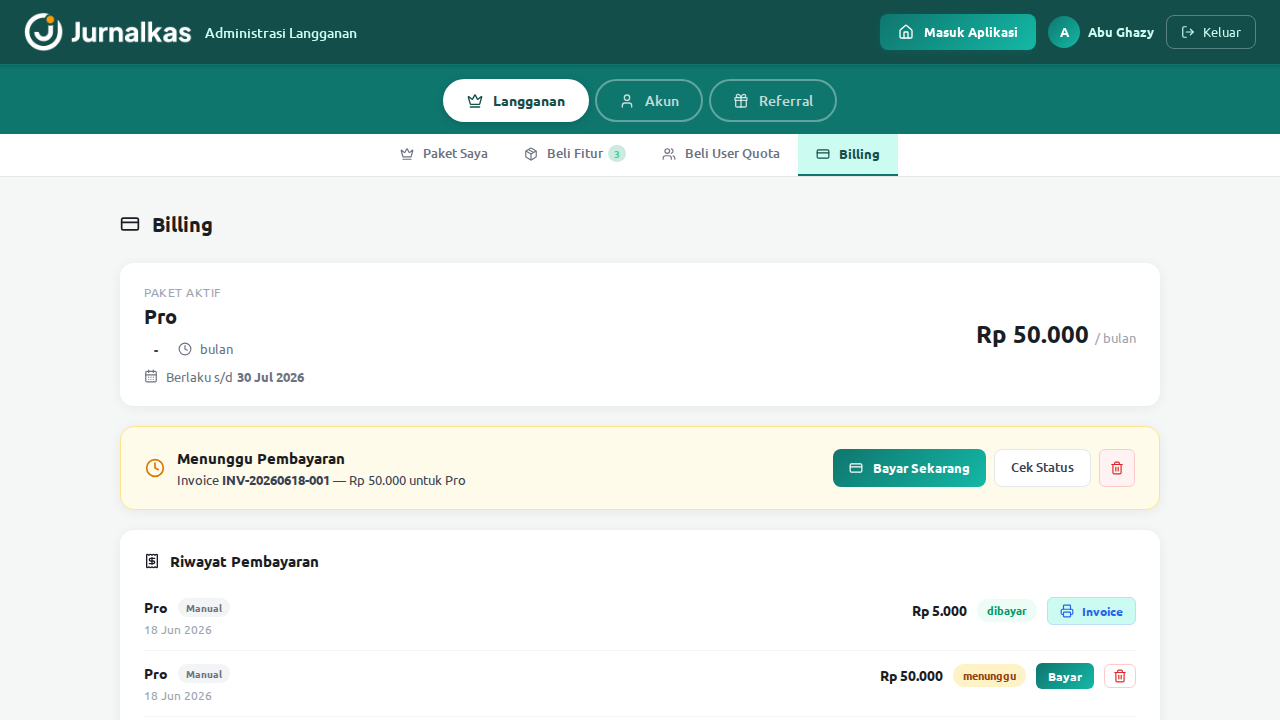Click Bayar for the Rp 50.000 payment row
This screenshot has height=720, width=1280.
point(1065,677)
